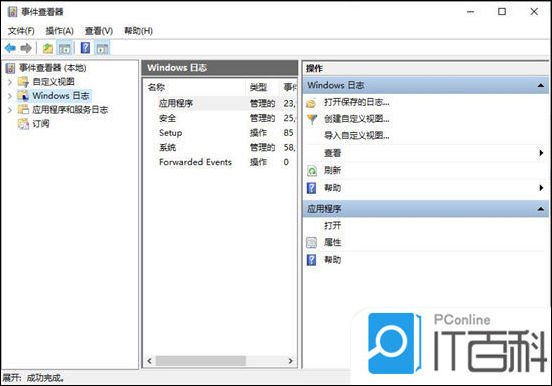Click 打开保存的日志... action link
552x386 pixels.
(x=357, y=102)
